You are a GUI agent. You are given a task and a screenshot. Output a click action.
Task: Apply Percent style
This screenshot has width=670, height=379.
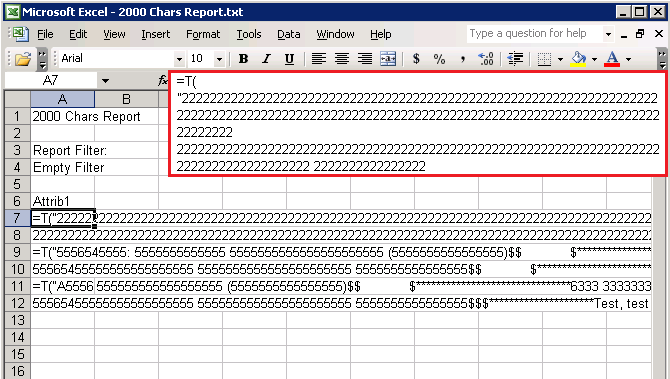[439, 59]
